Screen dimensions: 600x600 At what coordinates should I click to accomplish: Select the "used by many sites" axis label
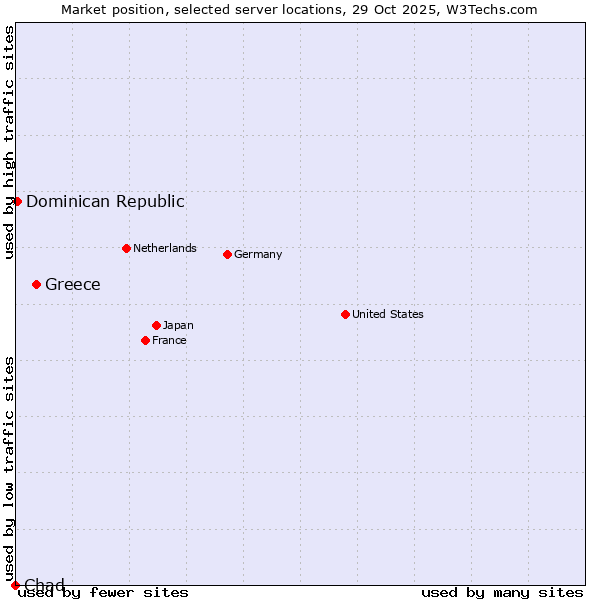[502, 592]
